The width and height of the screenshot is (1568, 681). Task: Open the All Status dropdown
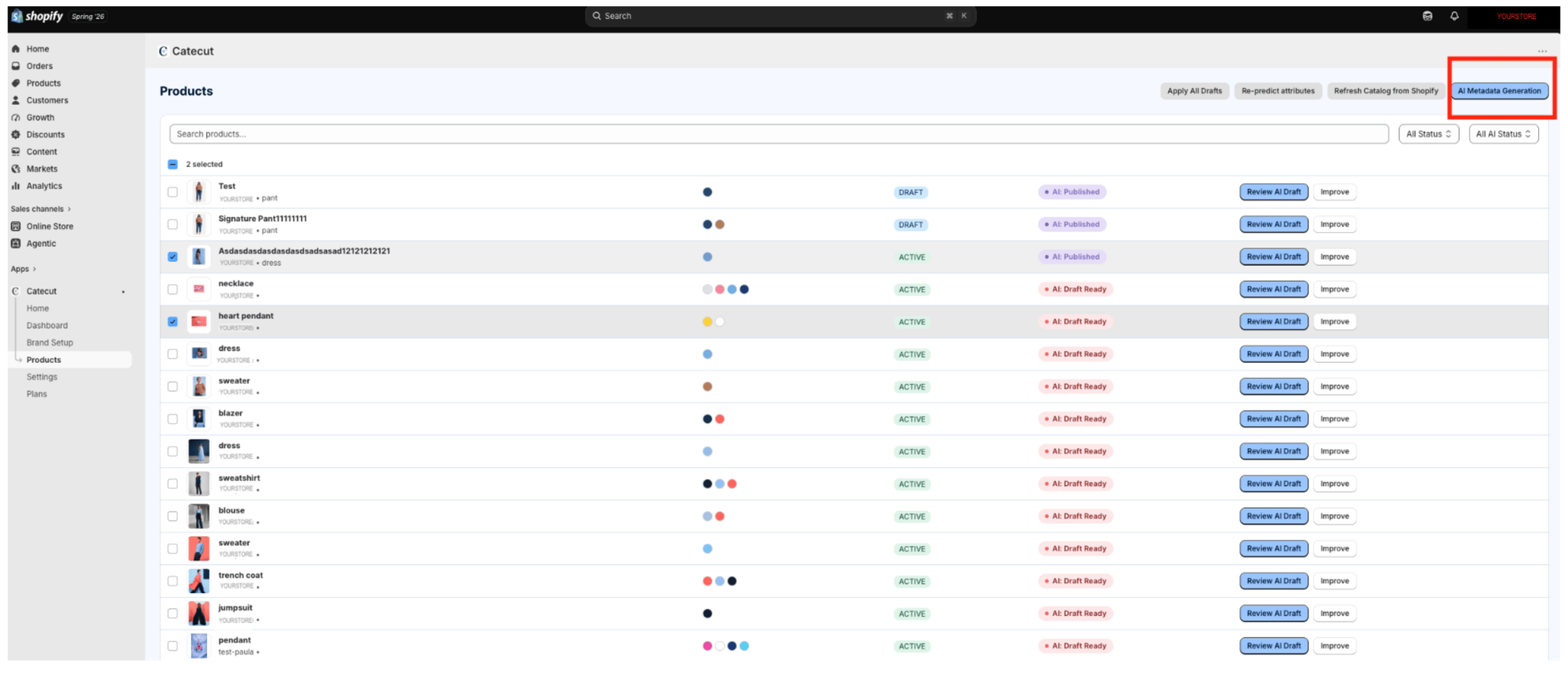(x=1428, y=134)
